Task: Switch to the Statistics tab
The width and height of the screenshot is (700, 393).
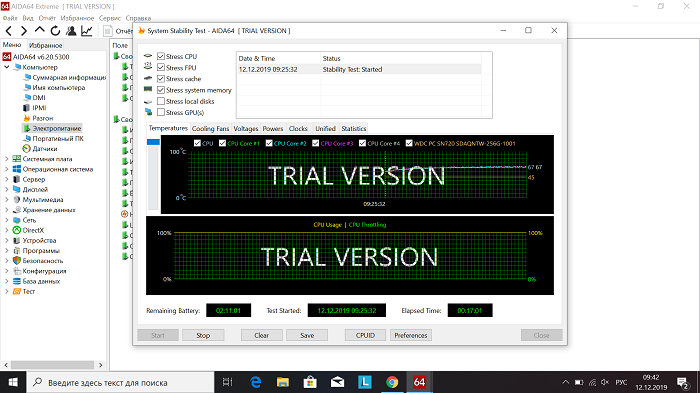Action: point(354,129)
